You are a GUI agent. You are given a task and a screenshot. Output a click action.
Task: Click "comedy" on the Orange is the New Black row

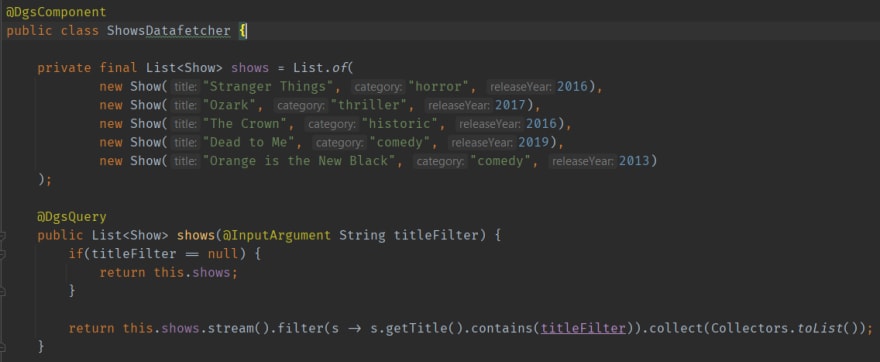501,161
